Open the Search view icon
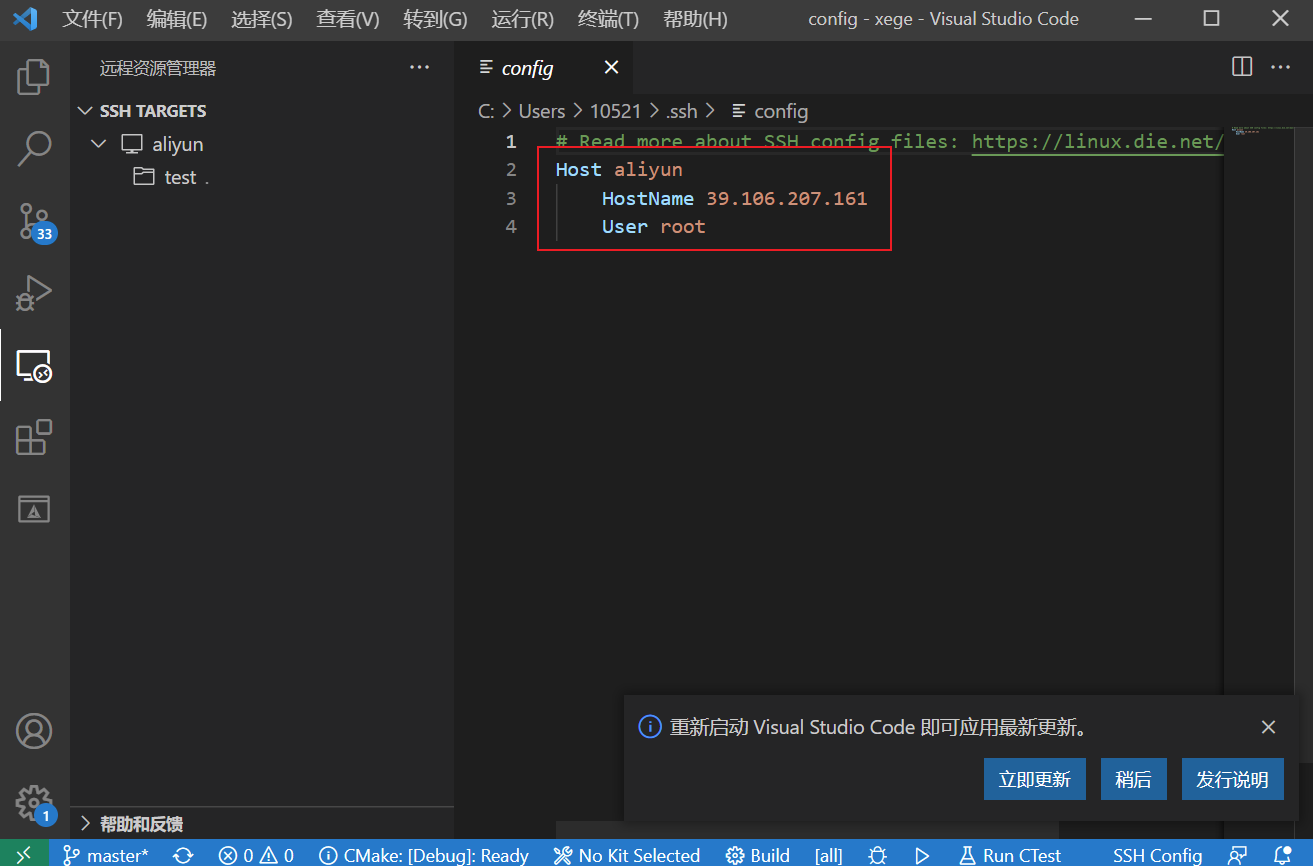The image size is (1313, 866). click(34, 149)
